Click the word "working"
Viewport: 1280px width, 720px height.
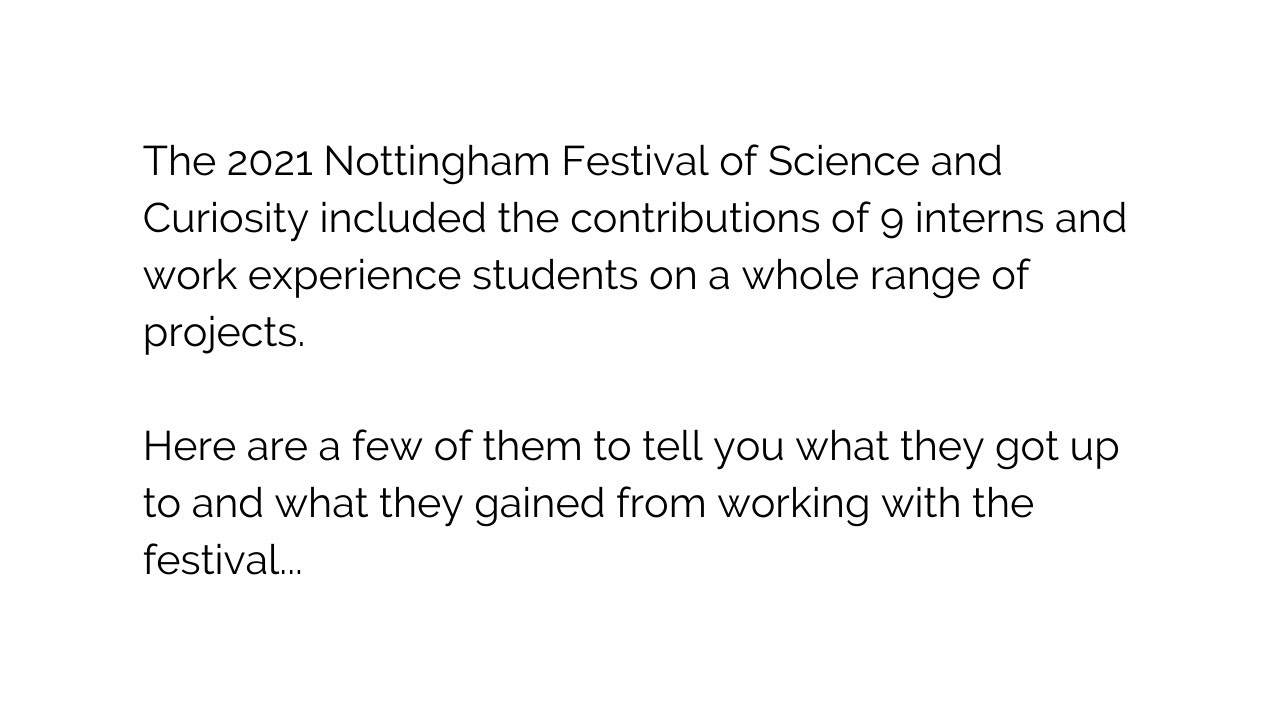coord(793,504)
